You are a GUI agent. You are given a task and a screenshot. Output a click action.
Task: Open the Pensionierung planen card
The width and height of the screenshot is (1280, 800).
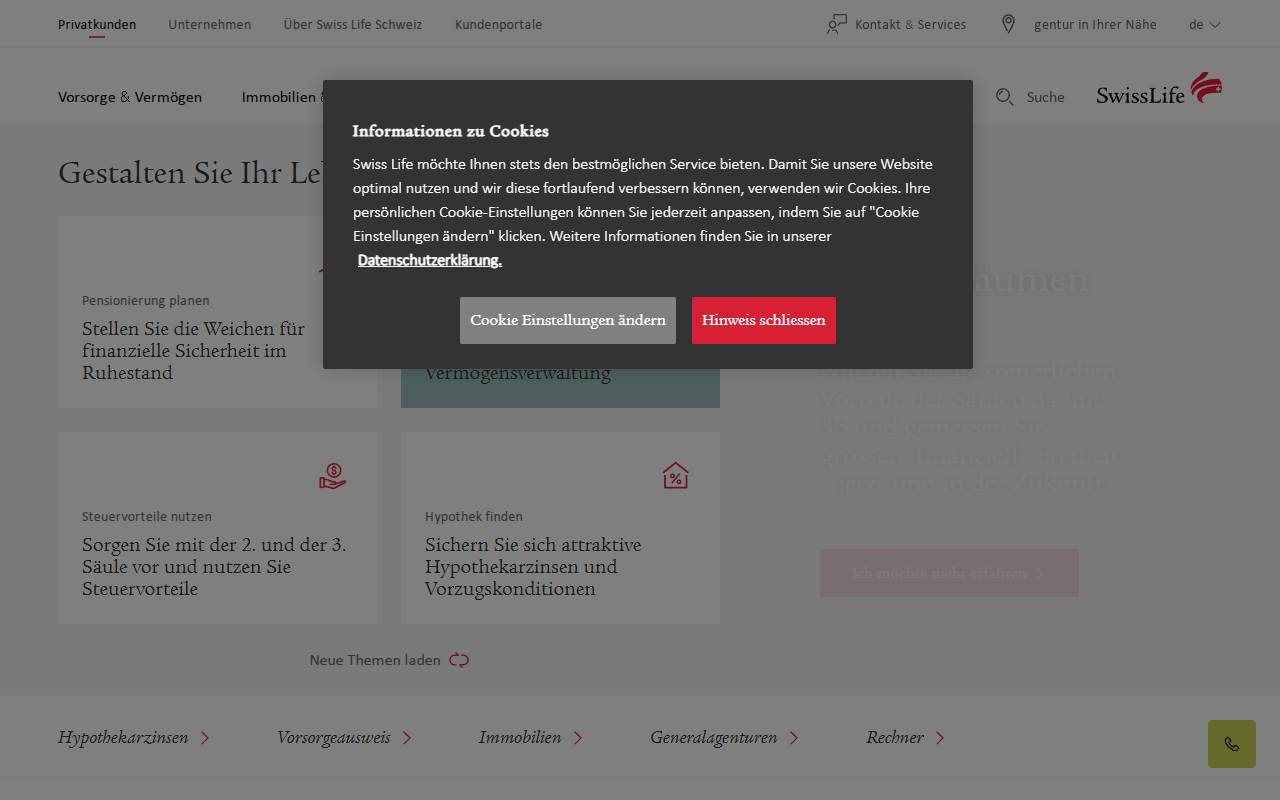217,312
